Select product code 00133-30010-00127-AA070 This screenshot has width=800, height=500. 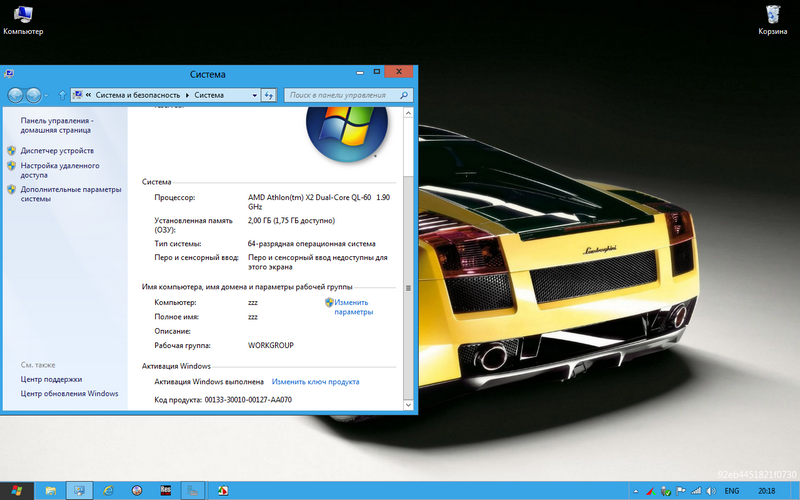click(x=248, y=400)
